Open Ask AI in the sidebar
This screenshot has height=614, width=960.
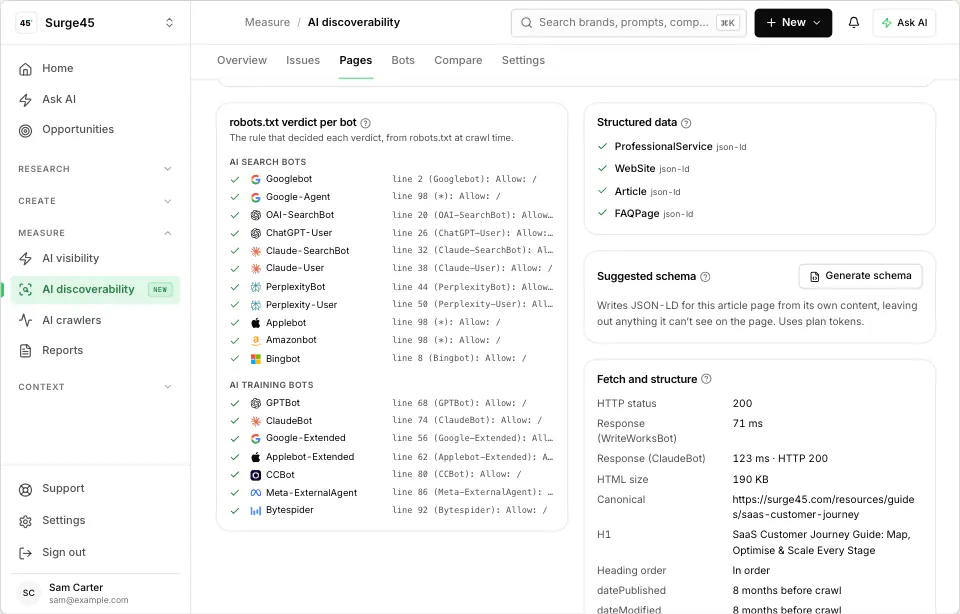point(95,99)
